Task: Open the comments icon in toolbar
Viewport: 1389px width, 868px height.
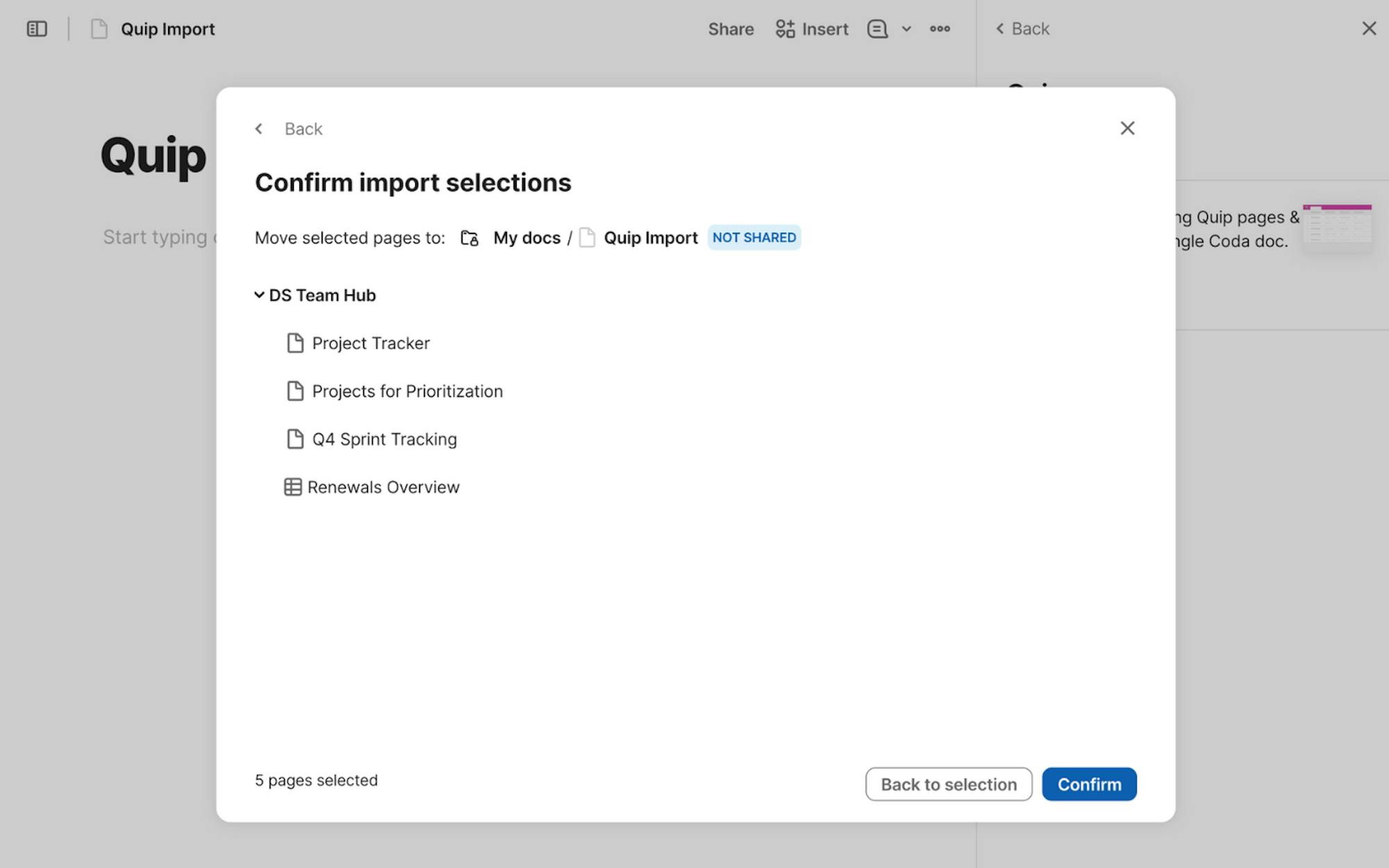Action: 877,29
